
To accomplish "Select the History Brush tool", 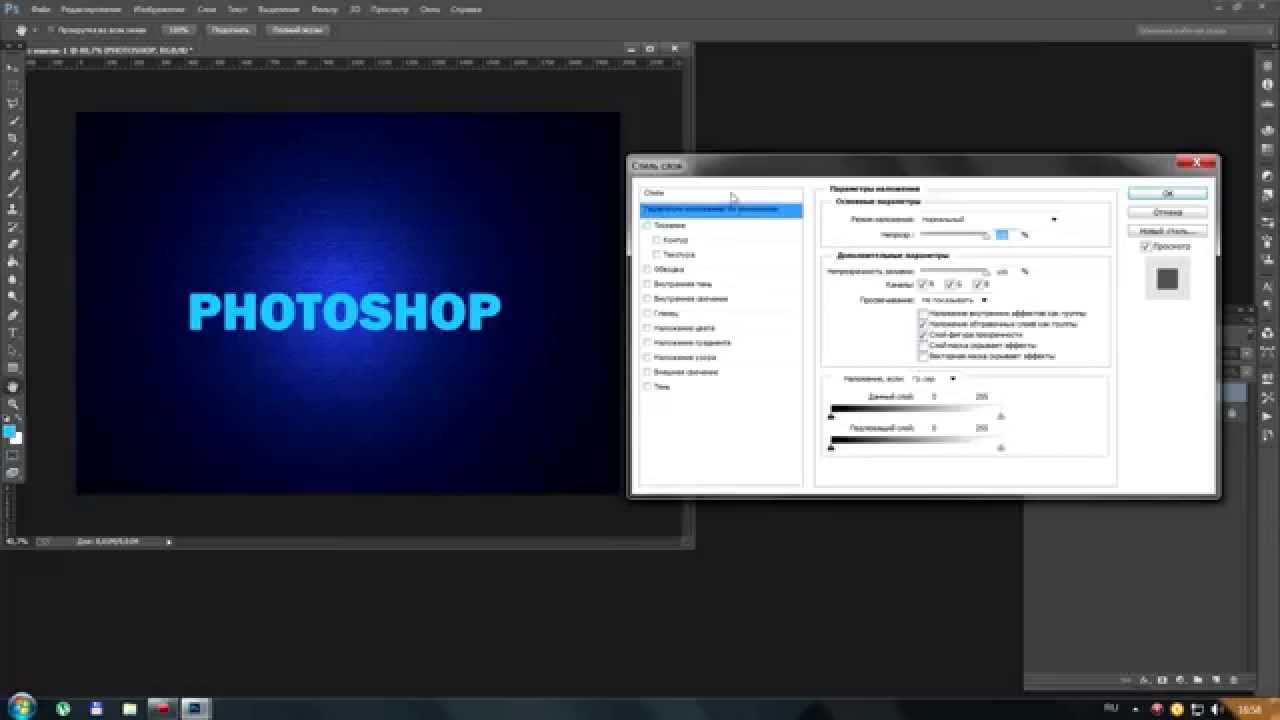I will coord(13,227).
